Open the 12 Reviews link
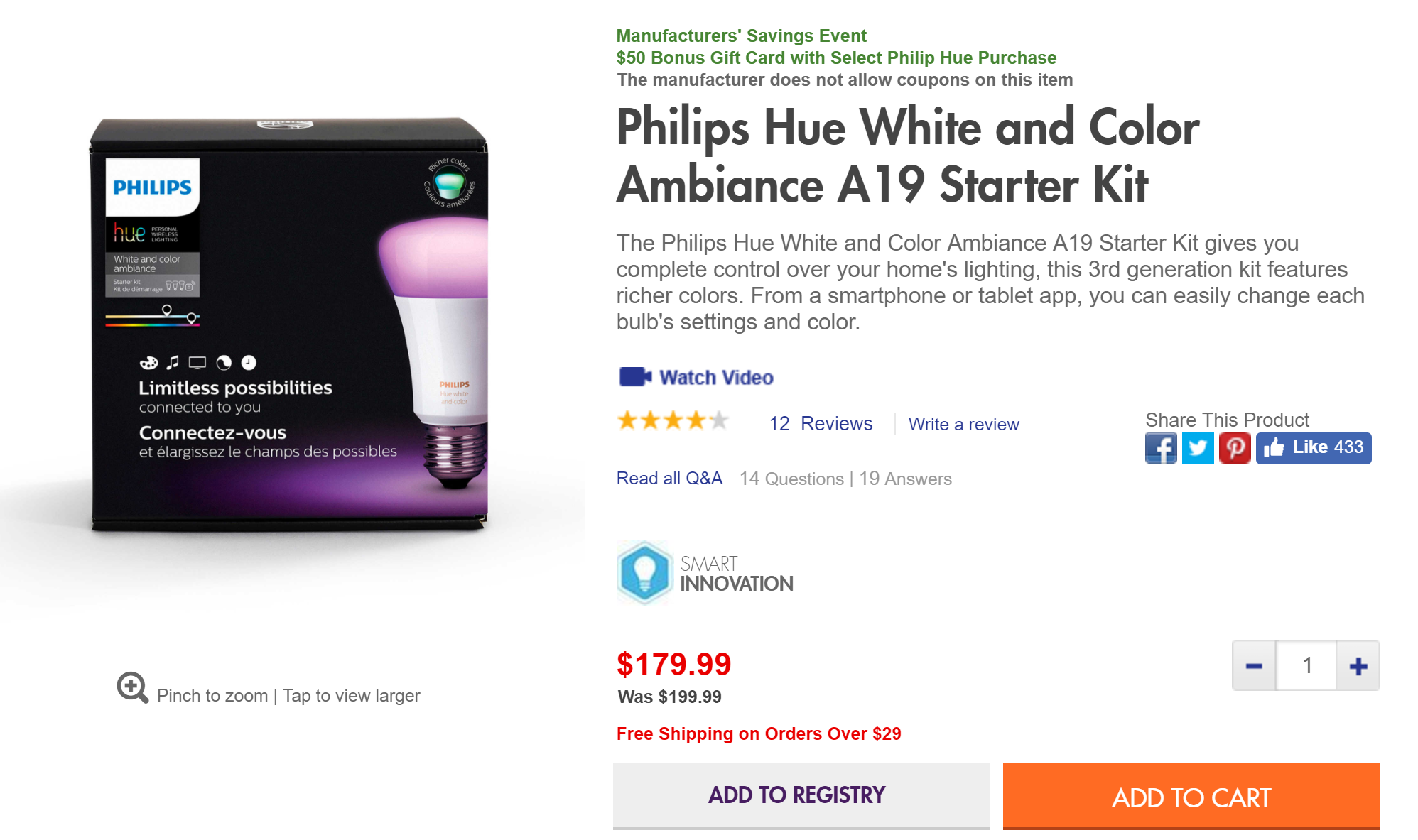 [x=821, y=424]
